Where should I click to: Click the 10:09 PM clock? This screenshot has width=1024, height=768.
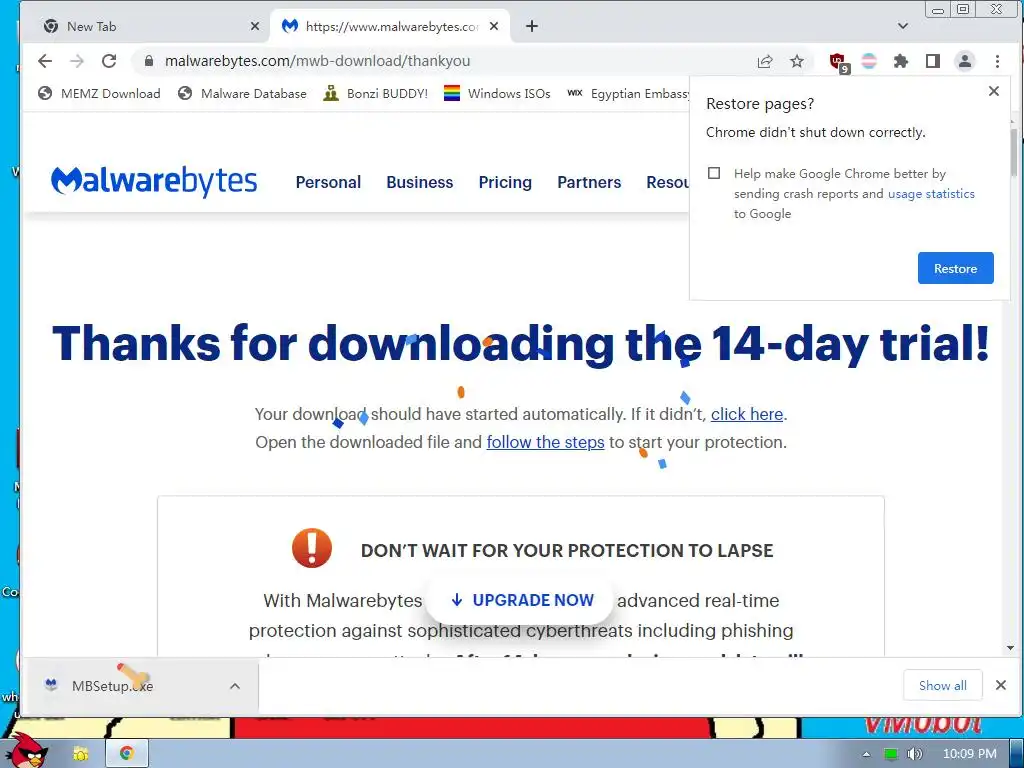[970, 754]
